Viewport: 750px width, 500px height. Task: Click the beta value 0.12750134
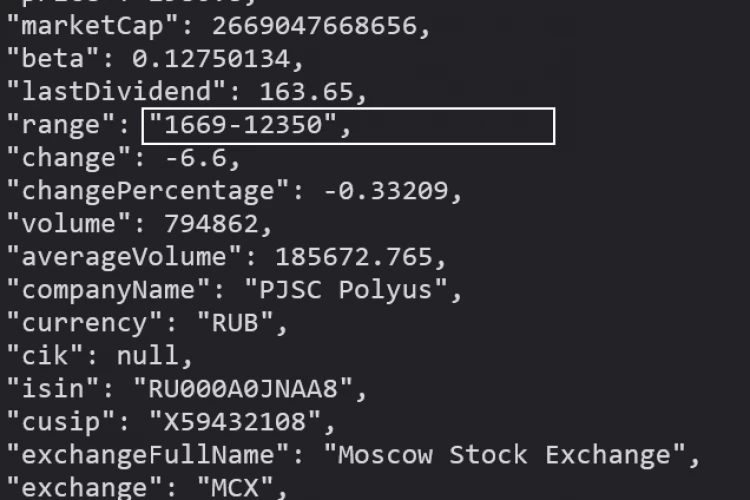211,59
